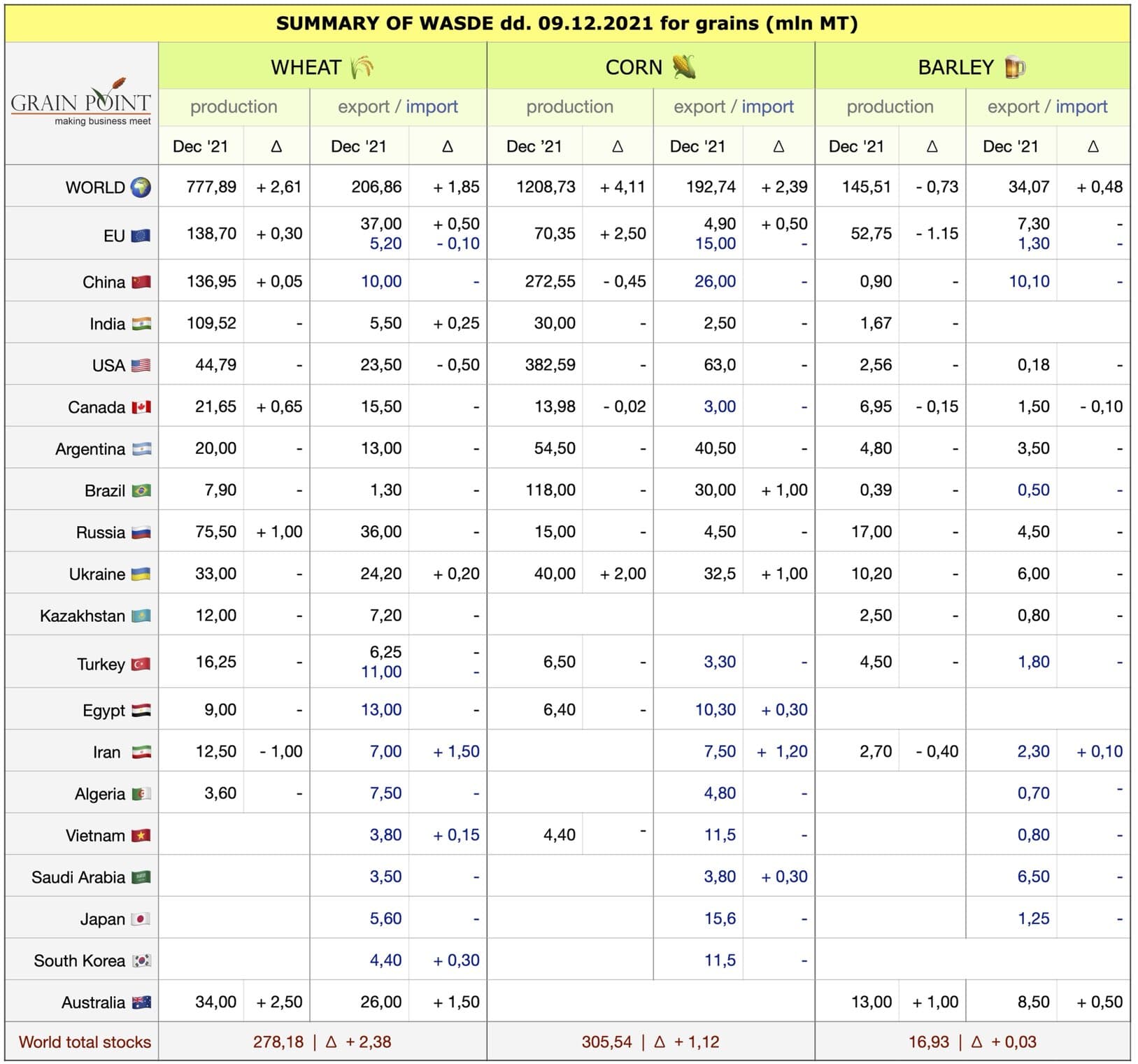The image size is (1138, 1064).
Task: Click the EU flag icon
Action: click(141, 236)
